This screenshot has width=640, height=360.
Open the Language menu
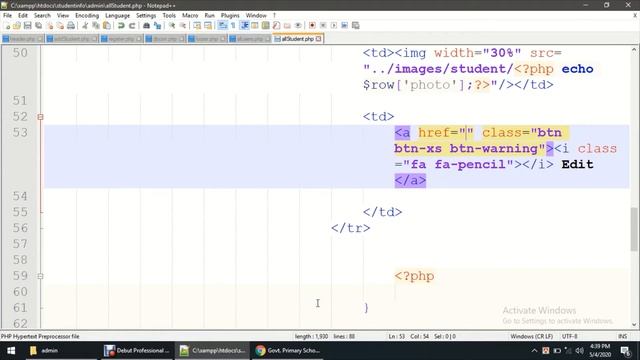click(x=117, y=16)
